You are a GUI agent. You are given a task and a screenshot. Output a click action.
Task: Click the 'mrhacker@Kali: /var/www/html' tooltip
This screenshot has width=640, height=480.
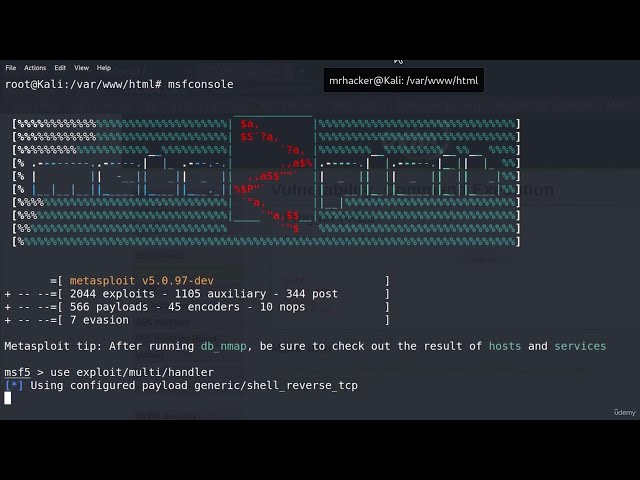pyautogui.click(x=404, y=80)
